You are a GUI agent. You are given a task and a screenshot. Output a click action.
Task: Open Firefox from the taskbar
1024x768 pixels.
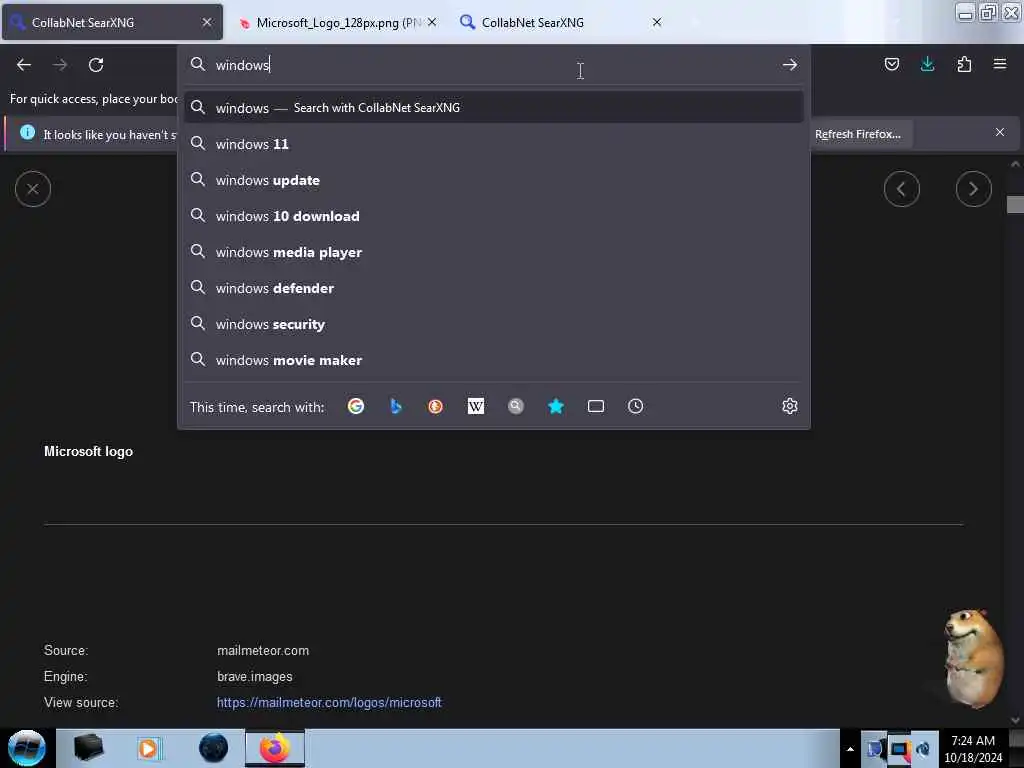tap(275, 748)
